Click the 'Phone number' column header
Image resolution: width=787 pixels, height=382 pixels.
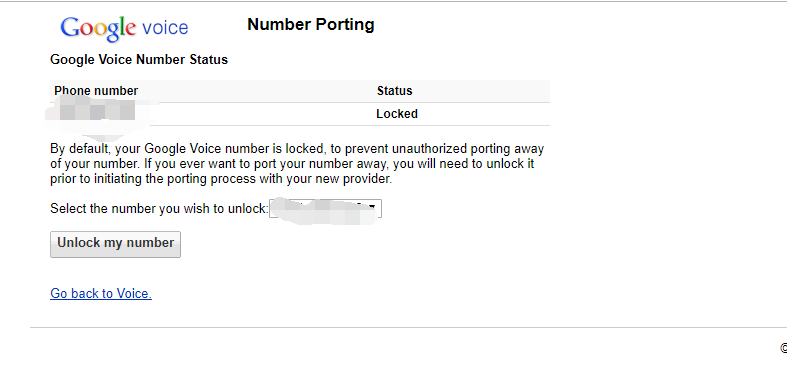pos(96,91)
